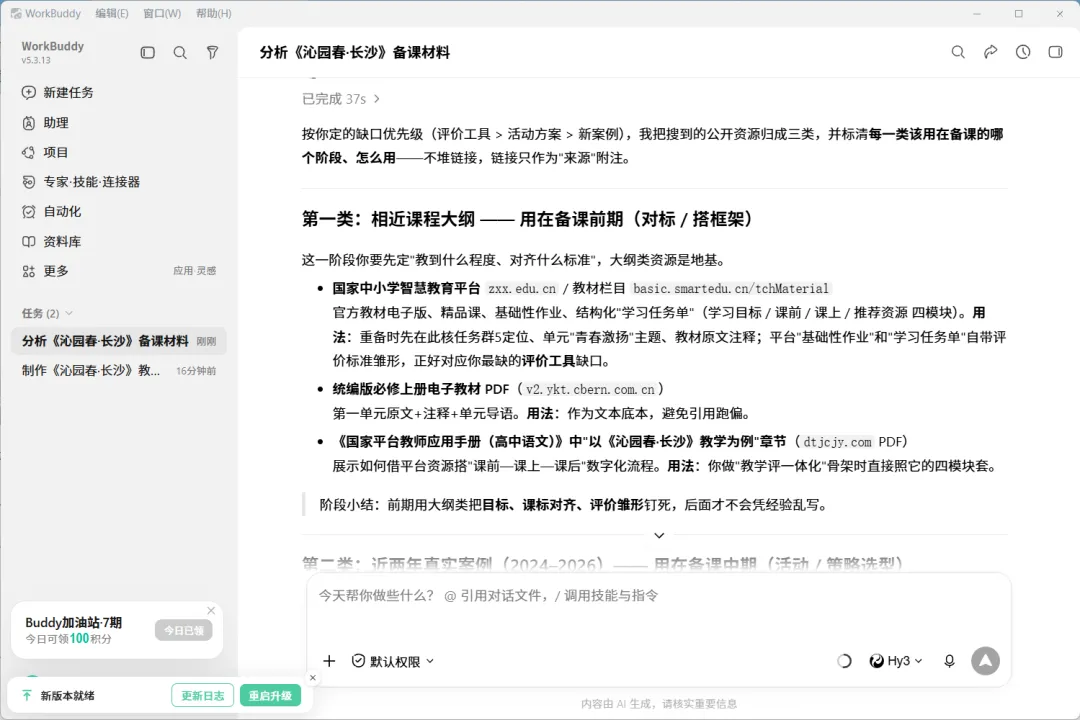Click the loading circle icon beside Hy3

click(844, 661)
